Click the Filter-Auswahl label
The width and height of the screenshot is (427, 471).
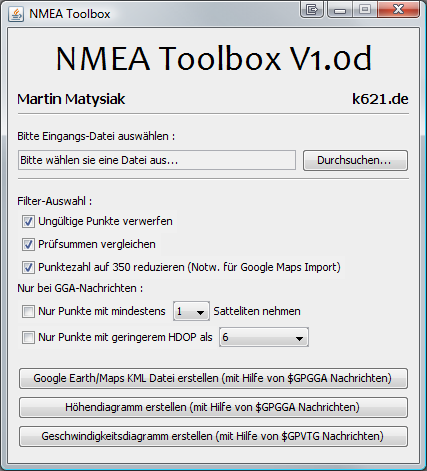[x=55, y=201]
